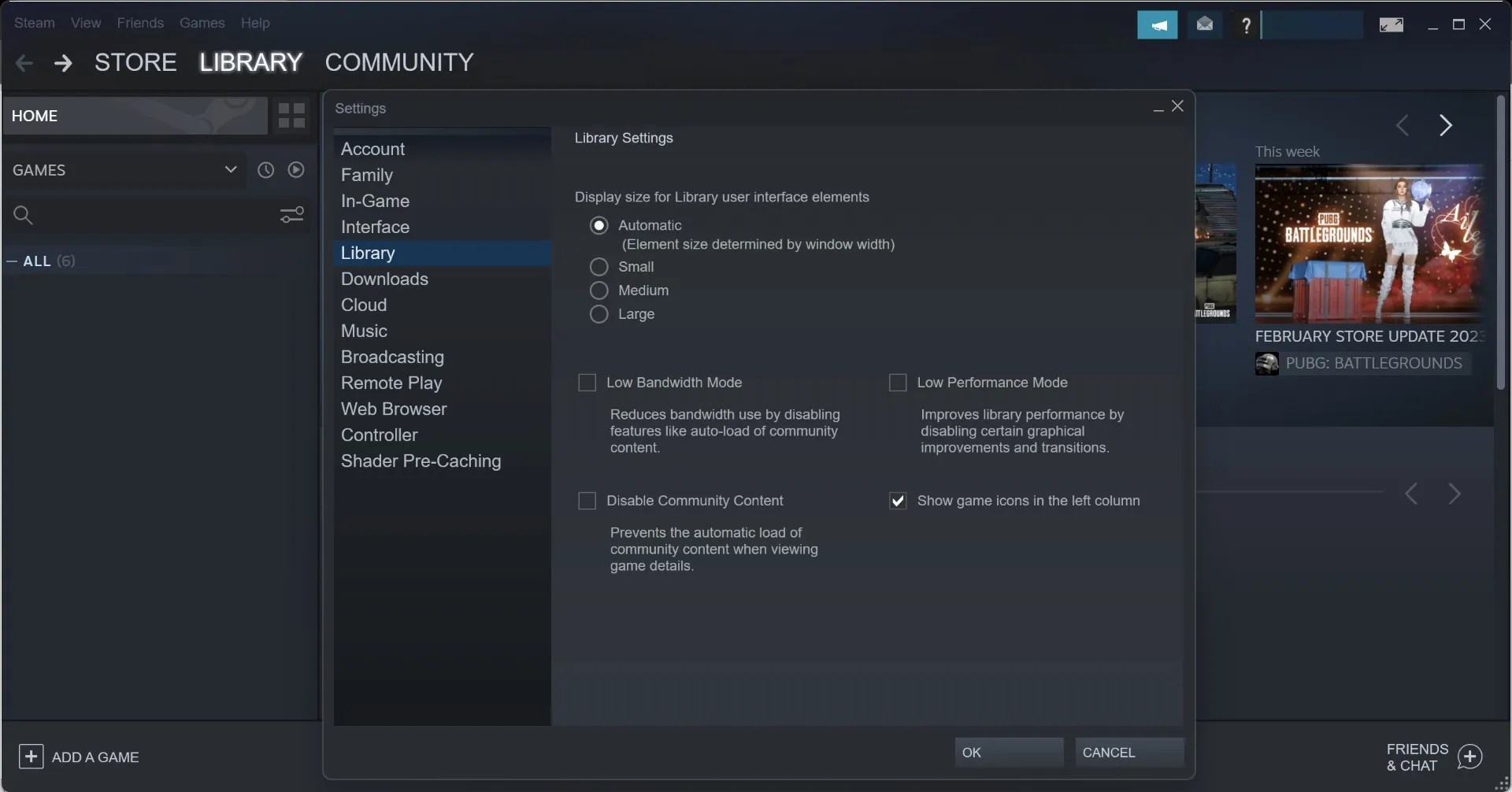Enter Big Picture mode
Image resolution: width=1512 pixels, height=792 pixels.
coord(1391,24)
